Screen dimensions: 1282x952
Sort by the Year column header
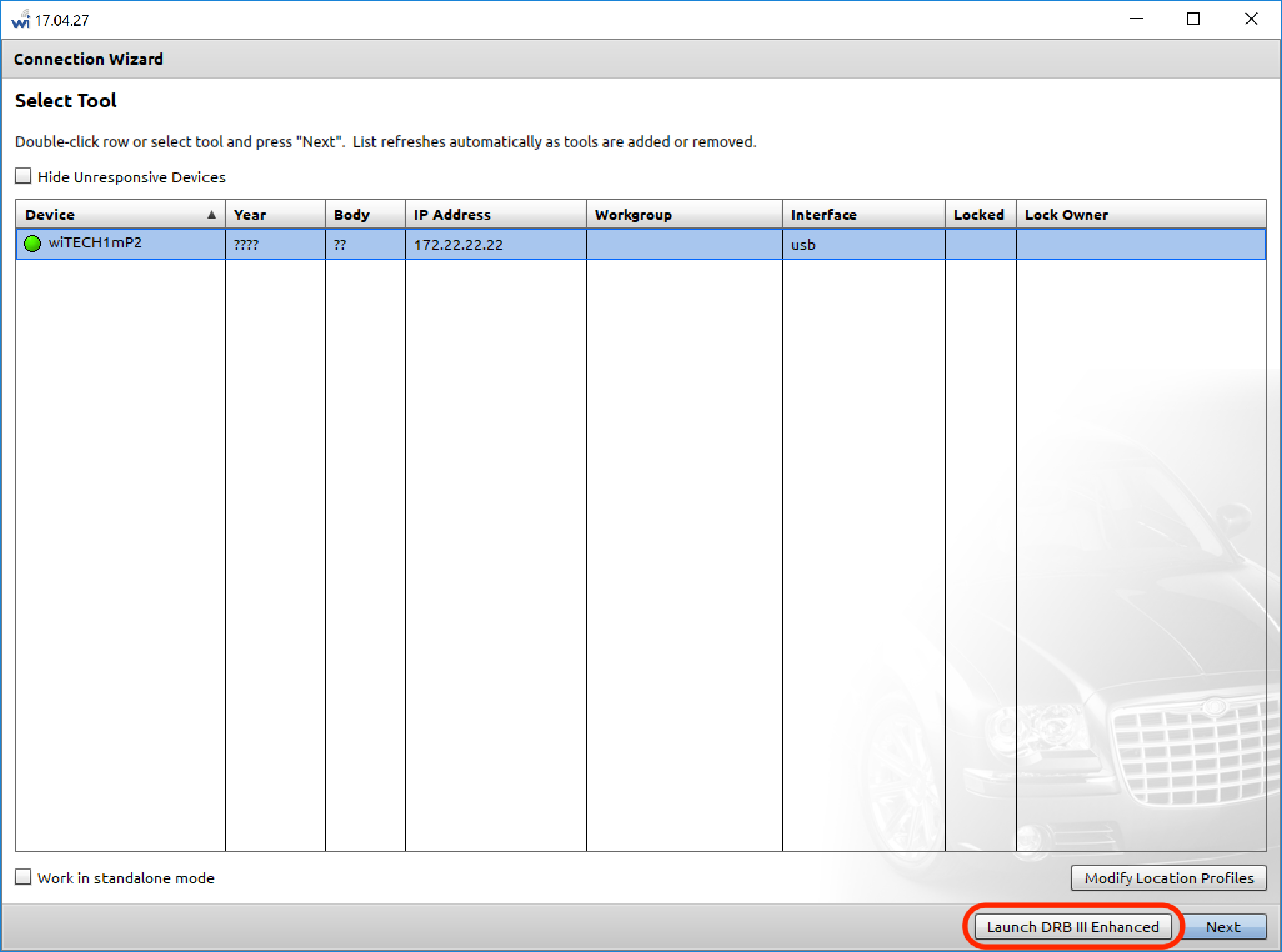pos(276,214)
